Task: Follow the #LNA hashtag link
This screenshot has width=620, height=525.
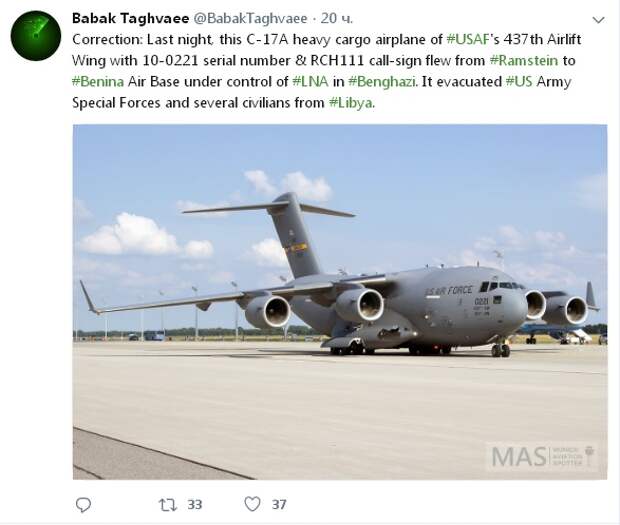Action: pyautogui.click(x=310, y=81)
